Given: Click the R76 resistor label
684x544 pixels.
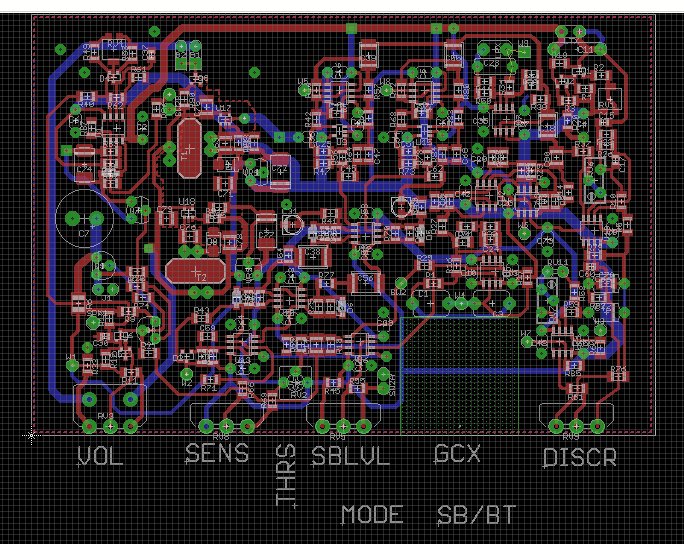Looking at the screenshot, I should pos(618,369).
